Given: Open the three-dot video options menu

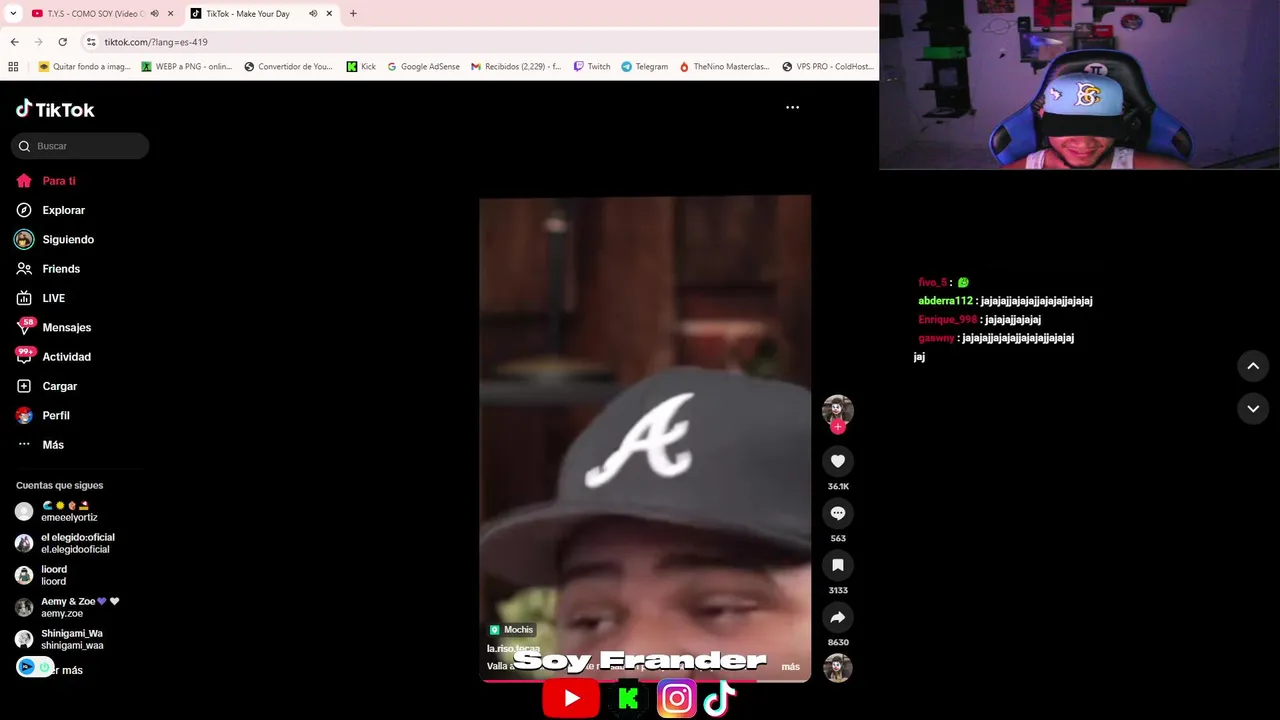Looking at the screenshot, I should pos(792,107).
